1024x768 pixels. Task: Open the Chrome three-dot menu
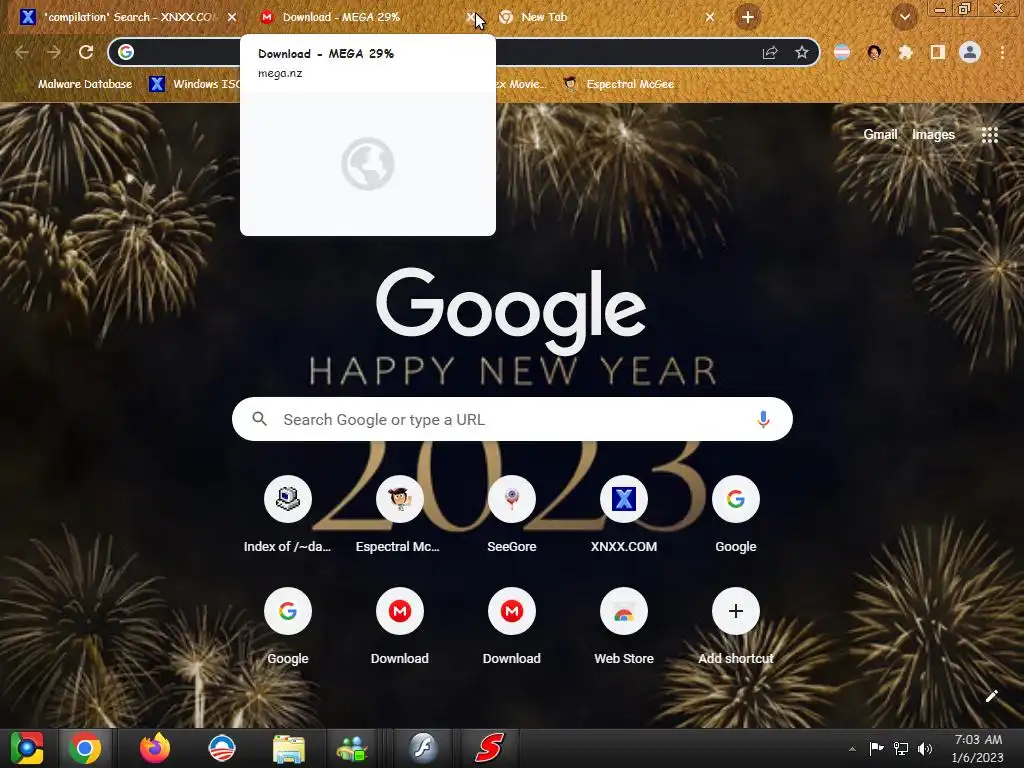tap(1002, 52)
